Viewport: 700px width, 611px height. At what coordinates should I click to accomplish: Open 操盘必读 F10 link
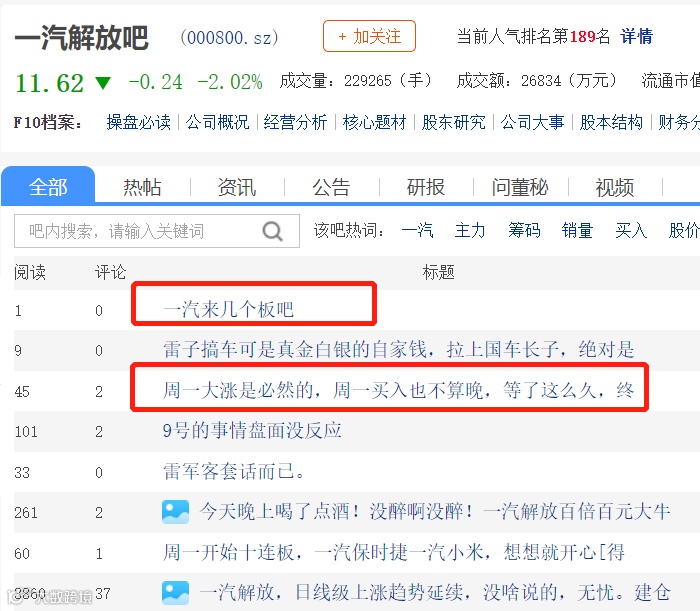139,122
